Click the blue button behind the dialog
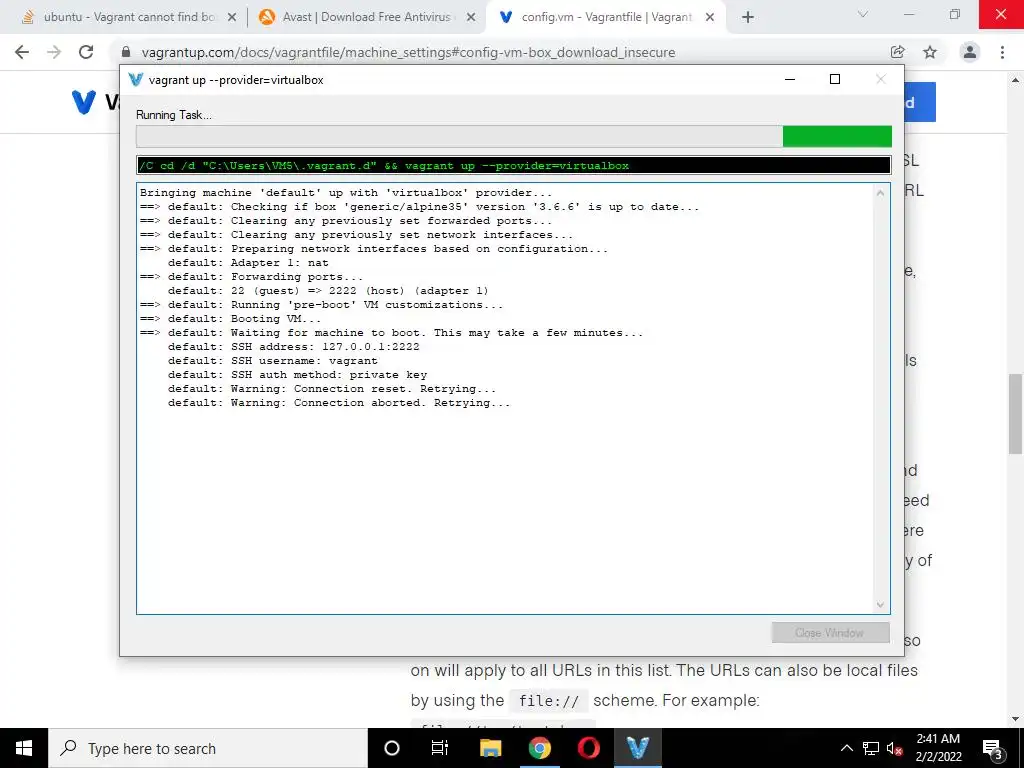 (x=920, y=102)
